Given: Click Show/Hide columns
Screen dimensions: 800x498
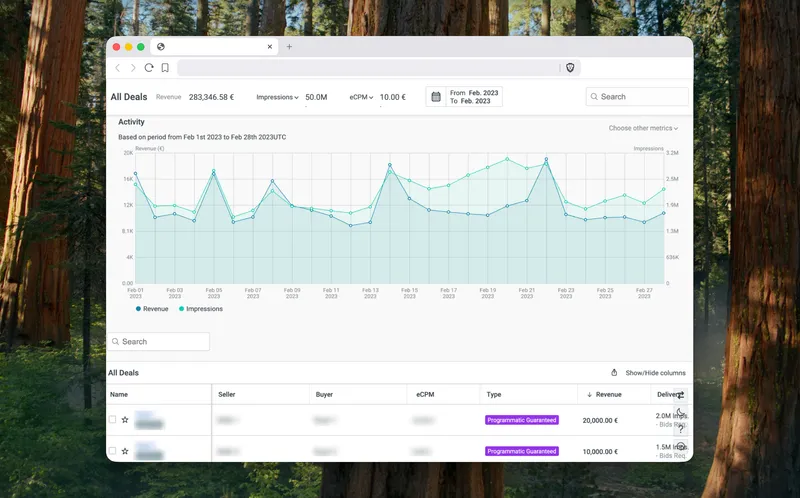Looking at the screenshot, I should (656, 373).
